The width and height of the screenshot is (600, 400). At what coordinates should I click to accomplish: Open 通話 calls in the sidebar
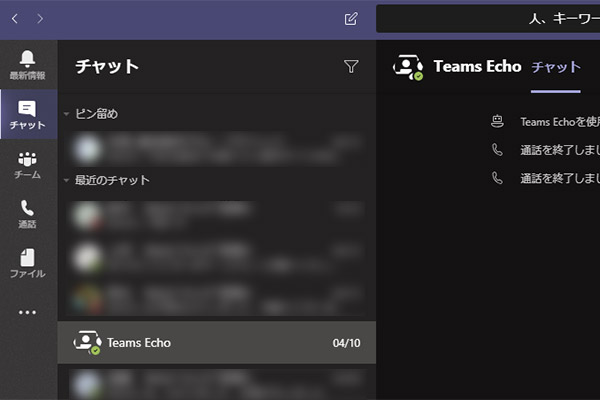coord(27,214)
